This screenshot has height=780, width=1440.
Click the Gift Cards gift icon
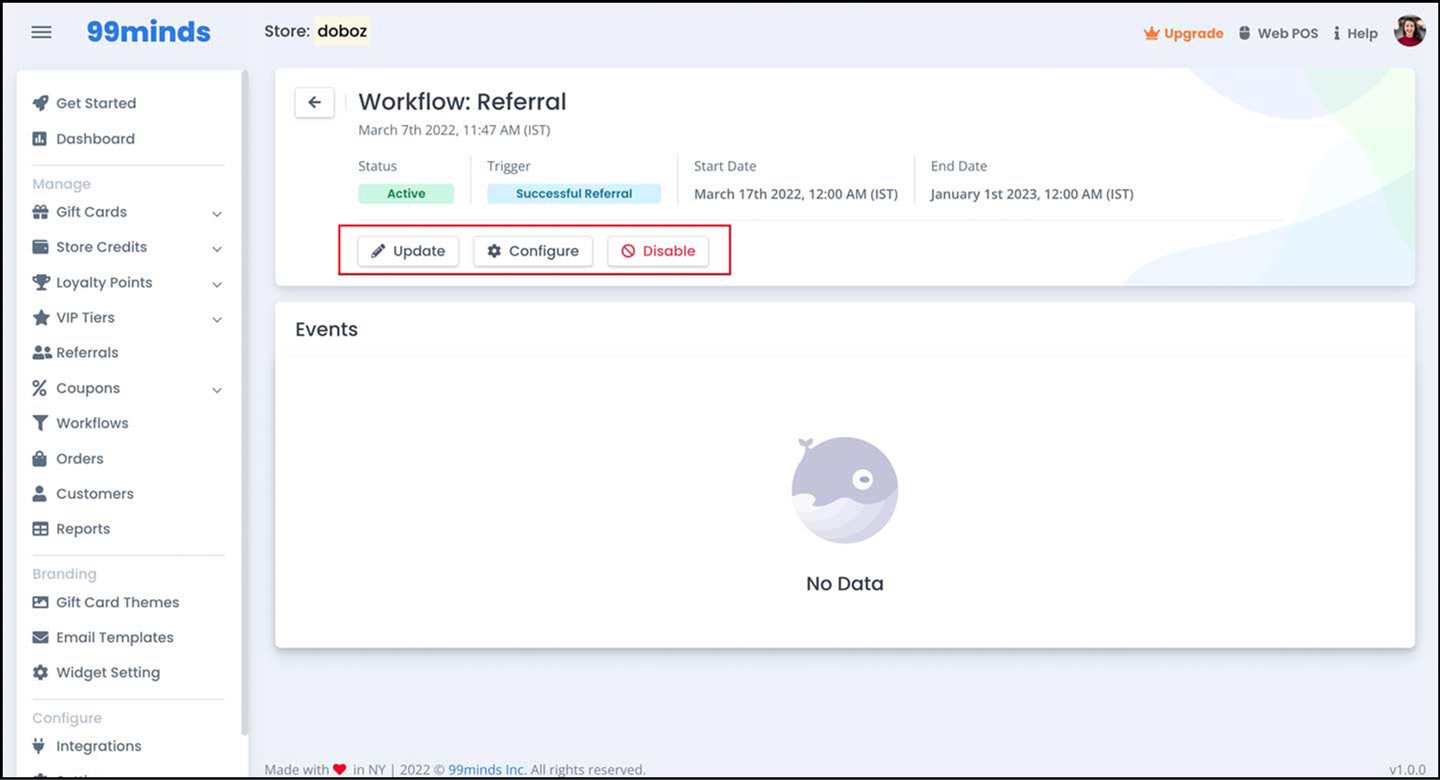pyautogui.click(x=40, y=212)
